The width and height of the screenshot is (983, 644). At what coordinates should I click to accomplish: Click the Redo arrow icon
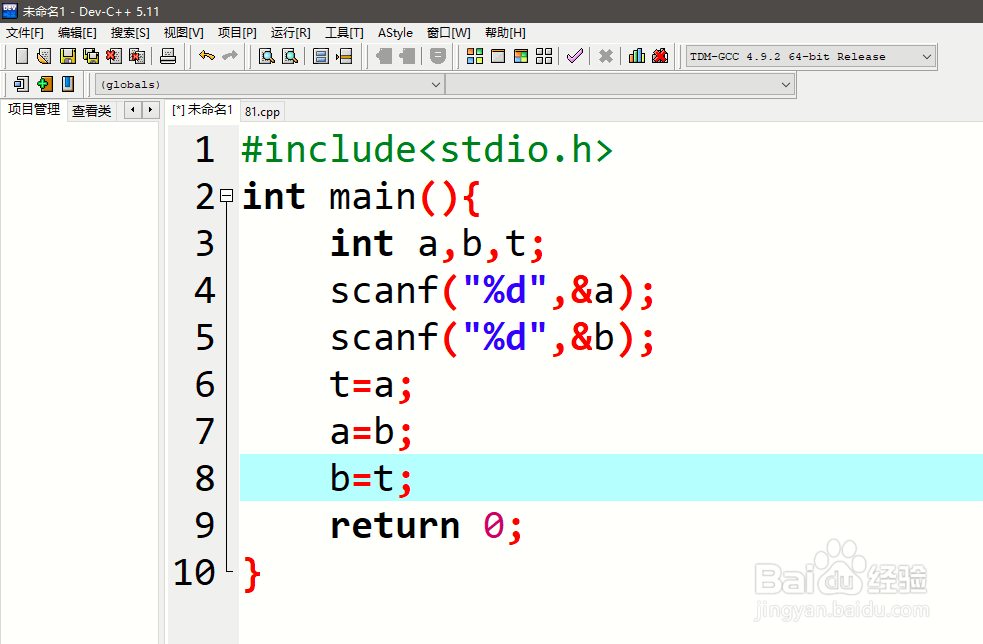[x=230, y=56]
